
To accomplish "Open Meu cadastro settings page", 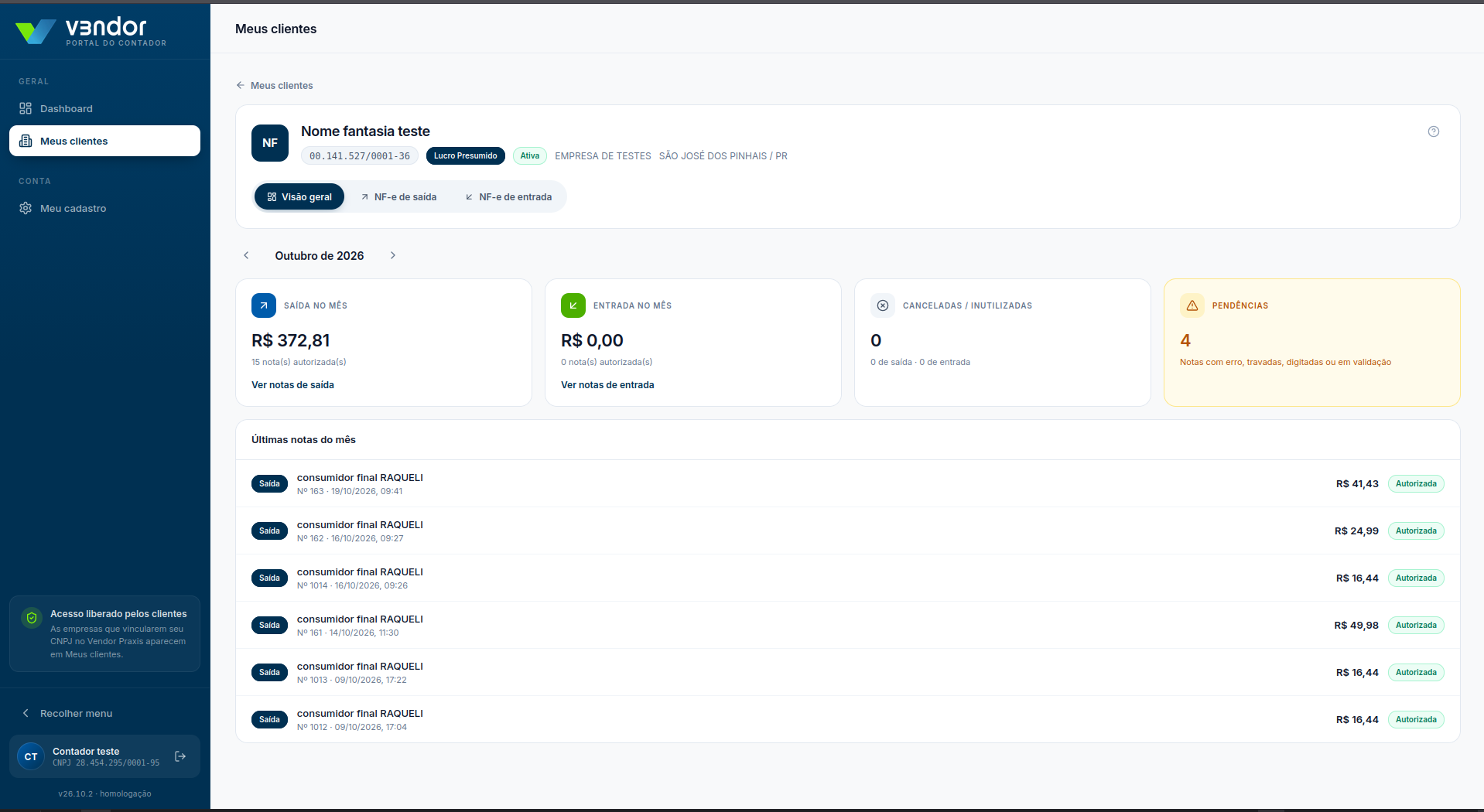I will click(x=104, y=208).
